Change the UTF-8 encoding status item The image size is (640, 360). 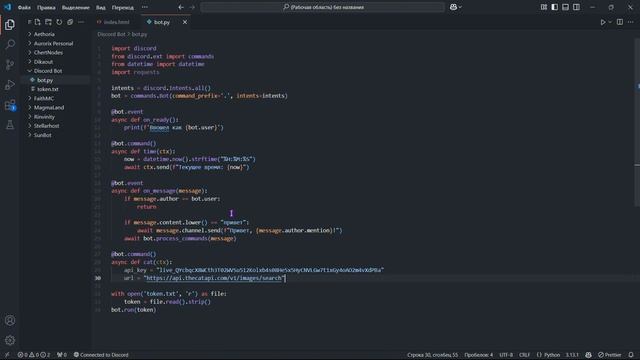506,355
